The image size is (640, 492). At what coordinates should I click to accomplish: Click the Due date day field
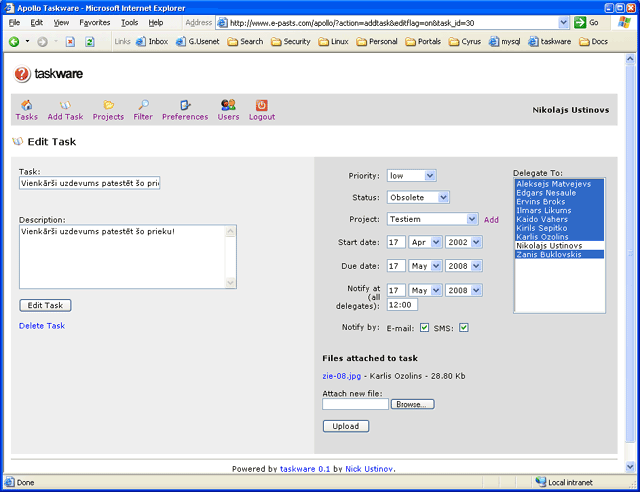396,266
